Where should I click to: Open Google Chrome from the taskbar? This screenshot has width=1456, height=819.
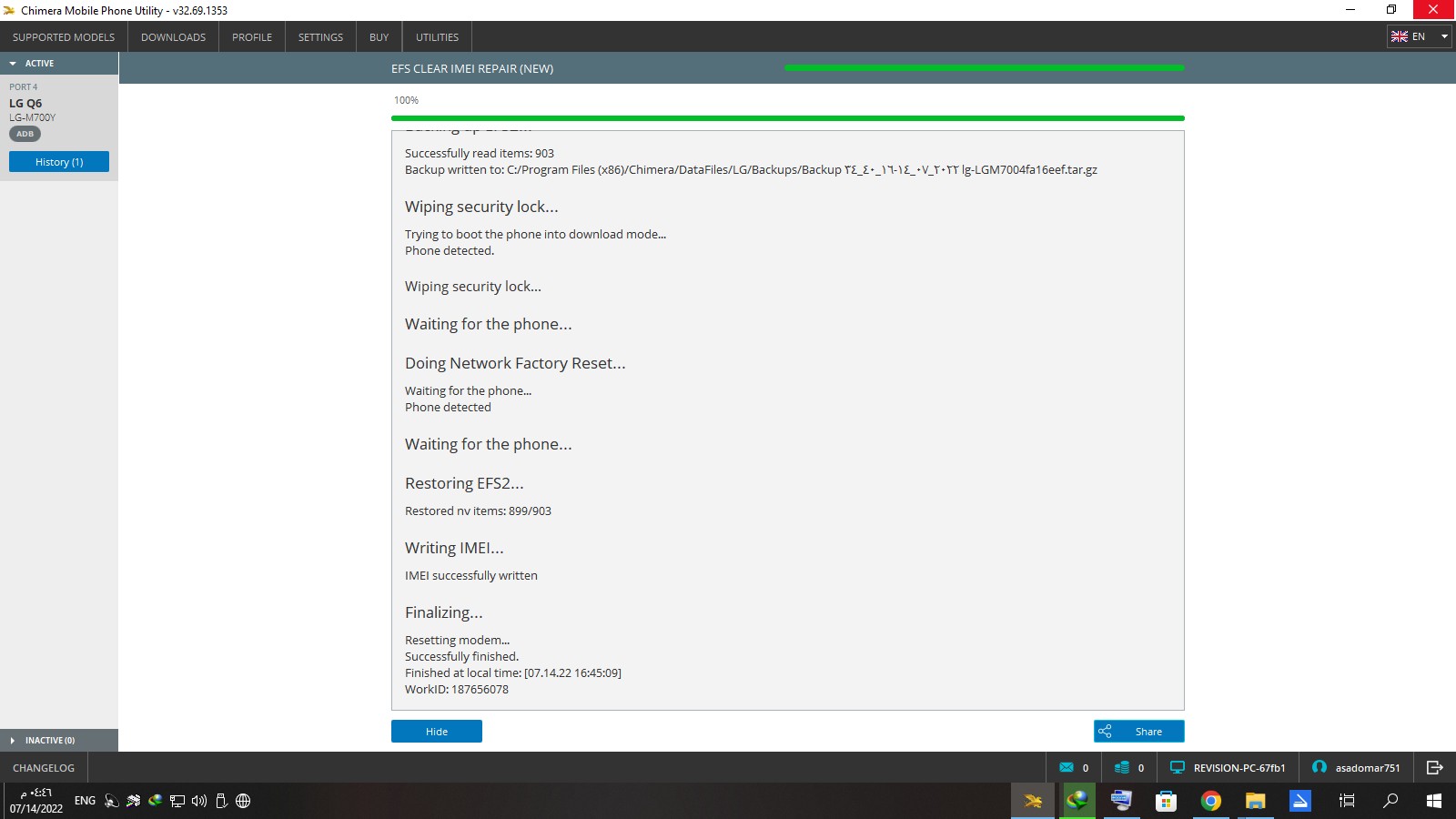pyautogui.click(x=1211, y=801)
